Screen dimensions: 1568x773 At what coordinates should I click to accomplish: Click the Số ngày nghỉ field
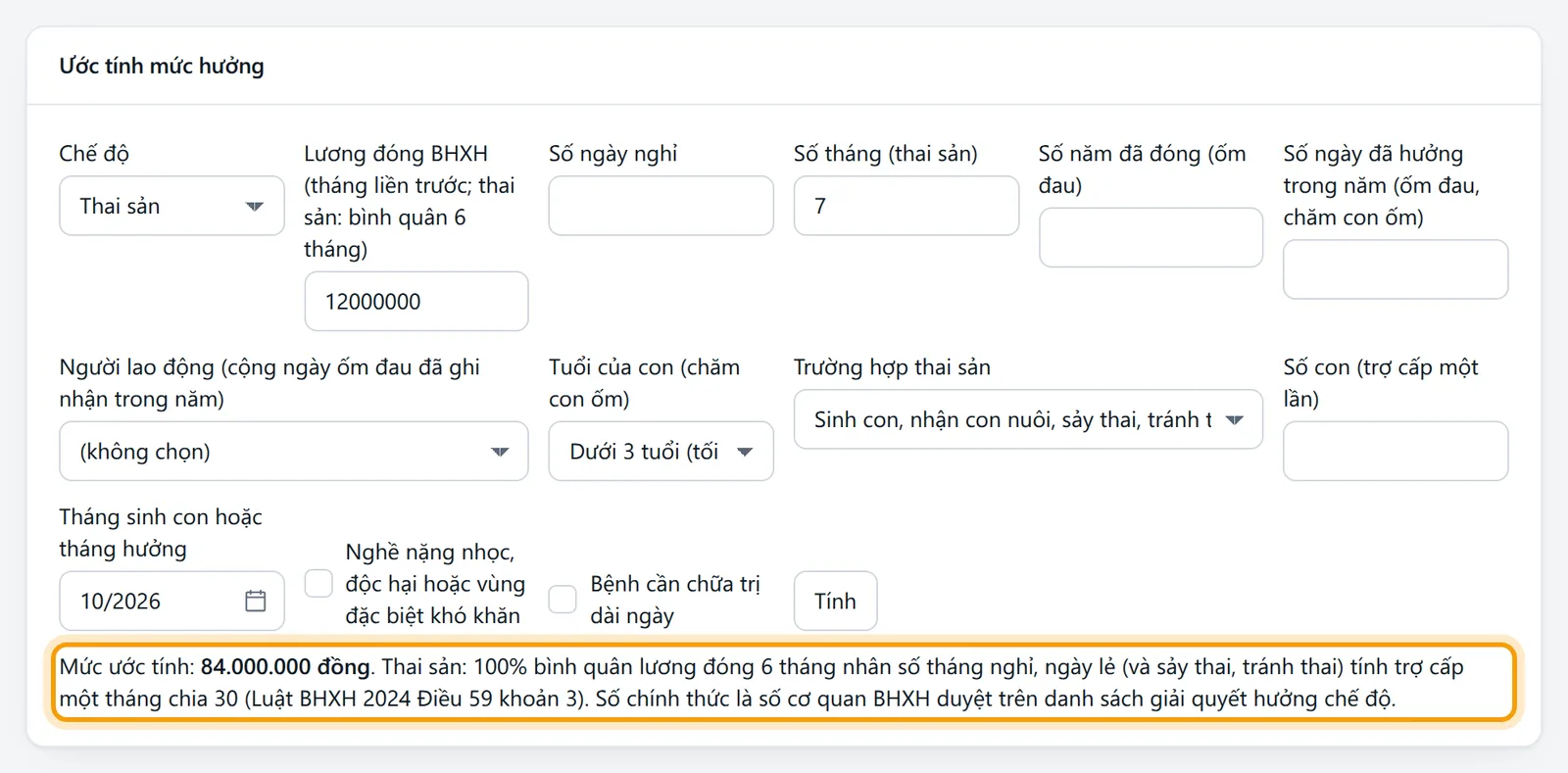tap(661, 206)
